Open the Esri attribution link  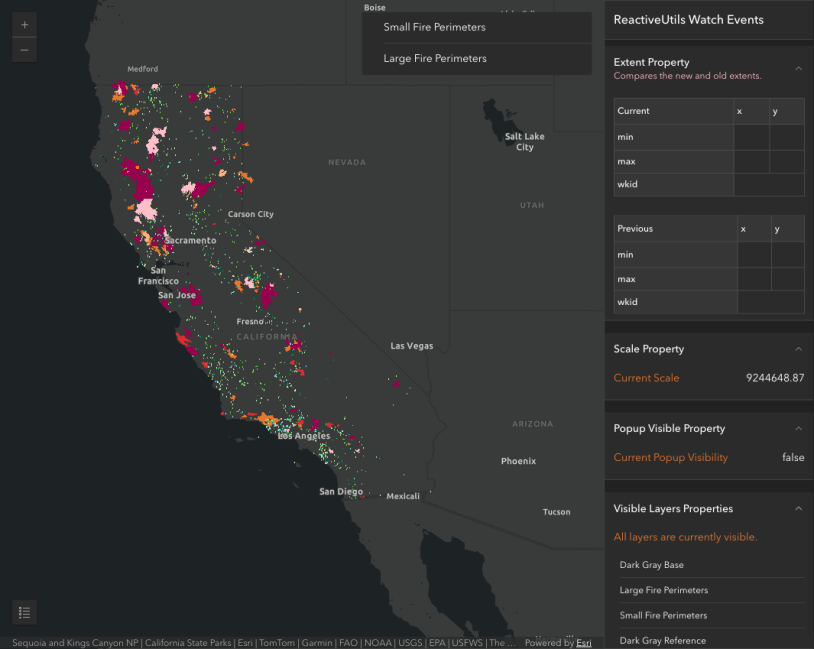(x=584, y=643)
